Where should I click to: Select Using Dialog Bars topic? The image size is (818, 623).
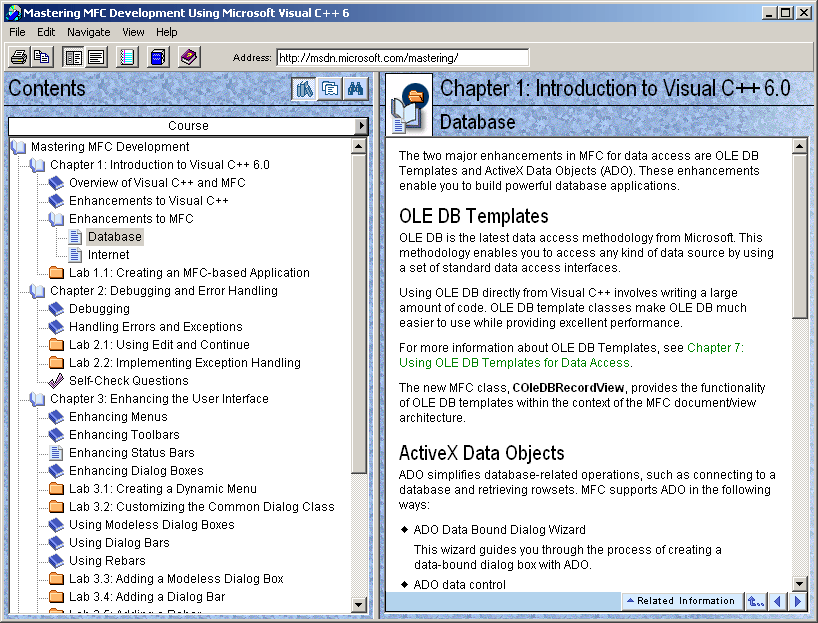point(119,543)
